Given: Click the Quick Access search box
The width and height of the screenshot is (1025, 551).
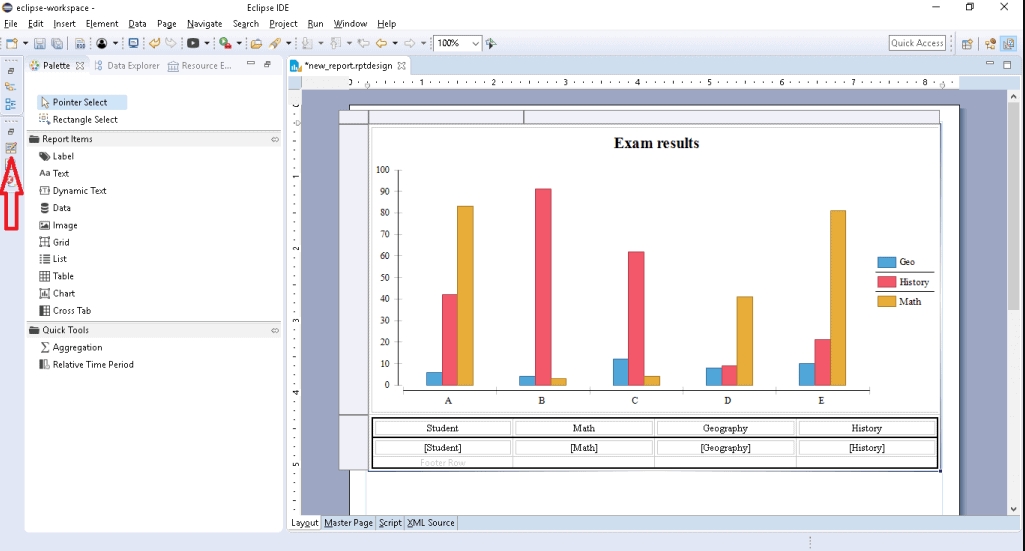Looking at the screenshot, I should coord(917,43).
